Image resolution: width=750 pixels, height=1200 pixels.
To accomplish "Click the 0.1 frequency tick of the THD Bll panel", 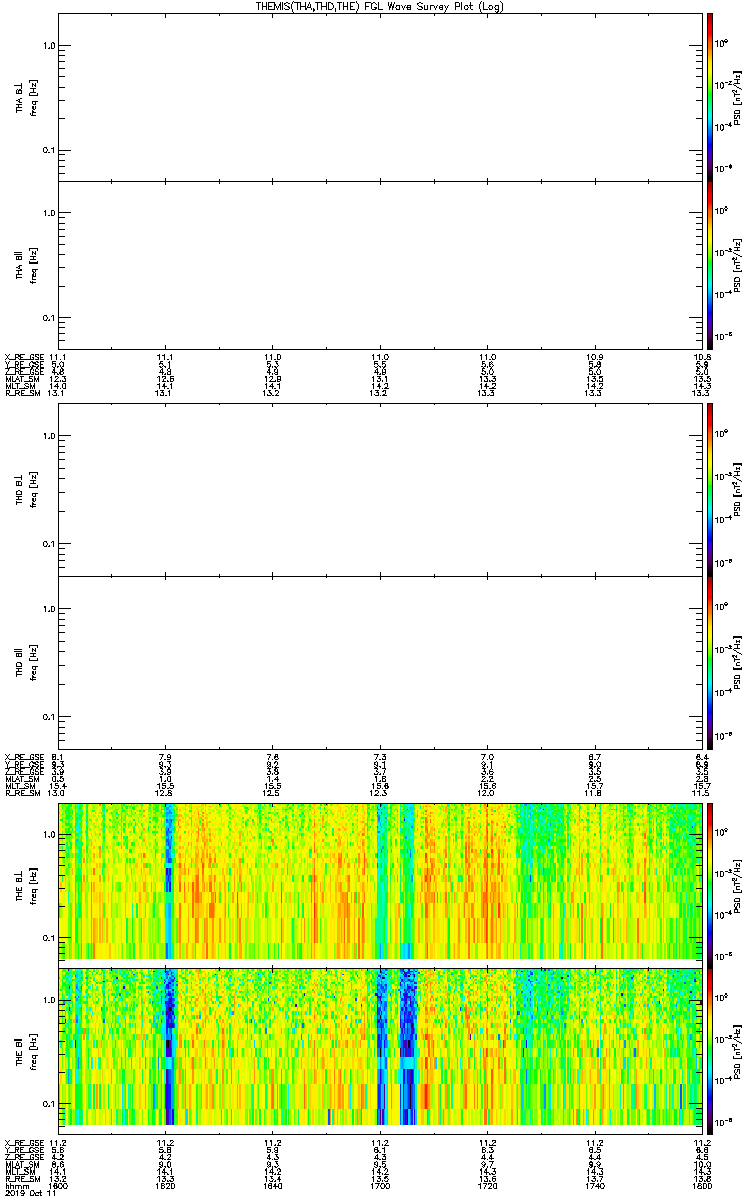I will pyautogui.click(x=49, y=717).
